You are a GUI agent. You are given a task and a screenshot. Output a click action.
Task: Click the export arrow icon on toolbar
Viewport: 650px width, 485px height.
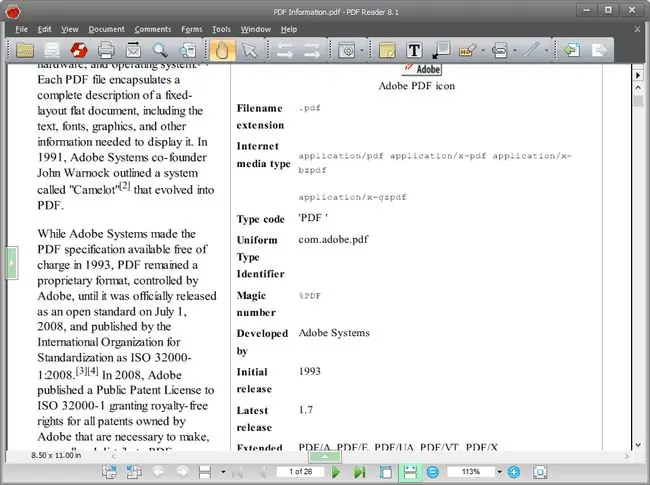599,50
